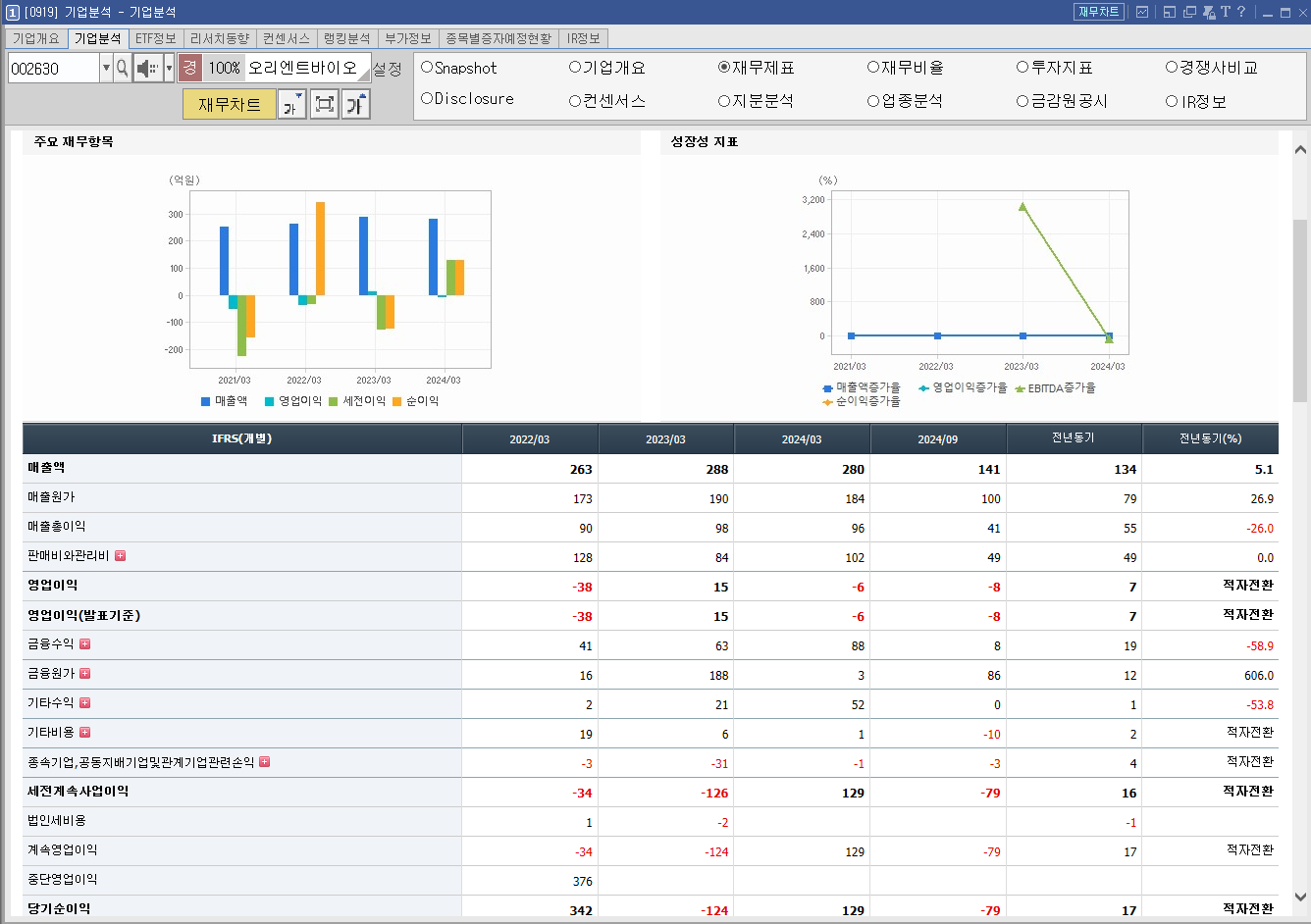The height and width of the screenshot is (924, 1311).
Task: Decrease font size with 가 down icon
Action: tap(292, 104)
